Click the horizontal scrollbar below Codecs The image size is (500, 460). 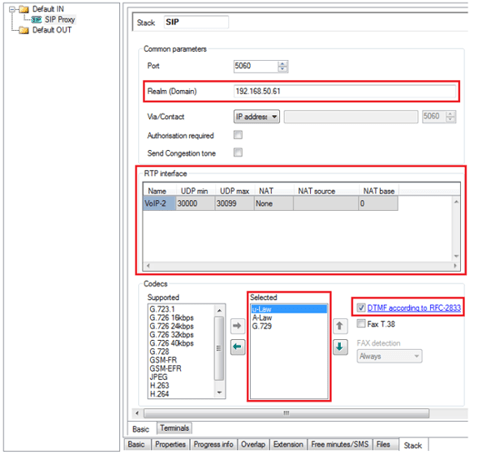(286, 413)
